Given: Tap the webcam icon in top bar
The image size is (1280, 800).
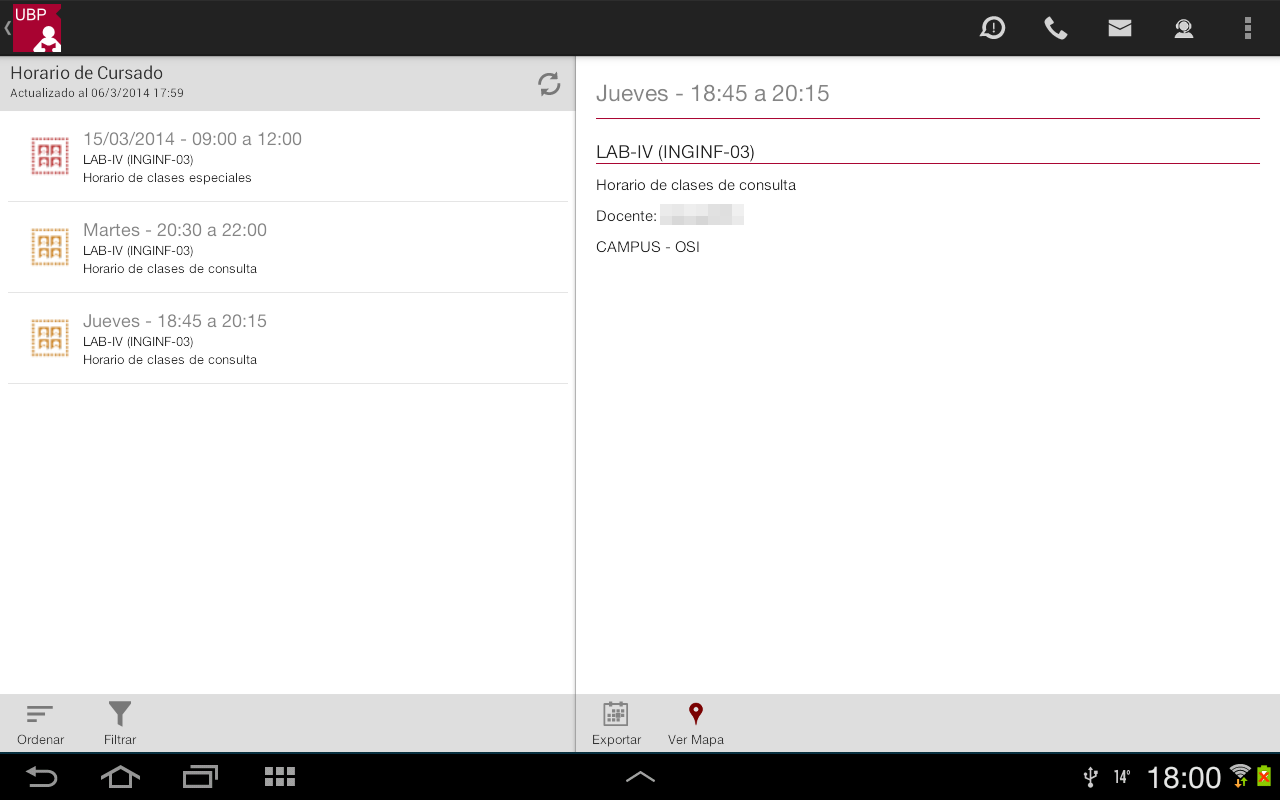Looking at the screenshot, I should [x=1184, y=28].
